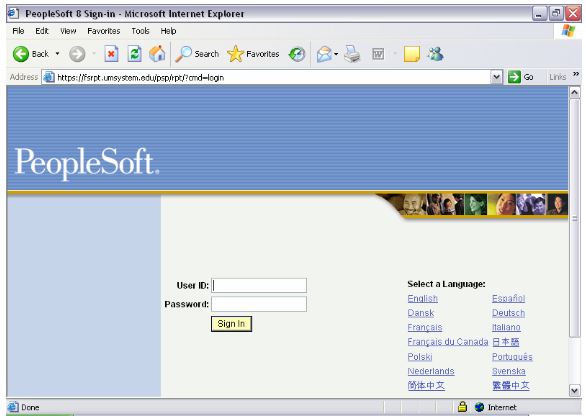
Task: Select Français du Canada link
Action: [x=448, y=342]
